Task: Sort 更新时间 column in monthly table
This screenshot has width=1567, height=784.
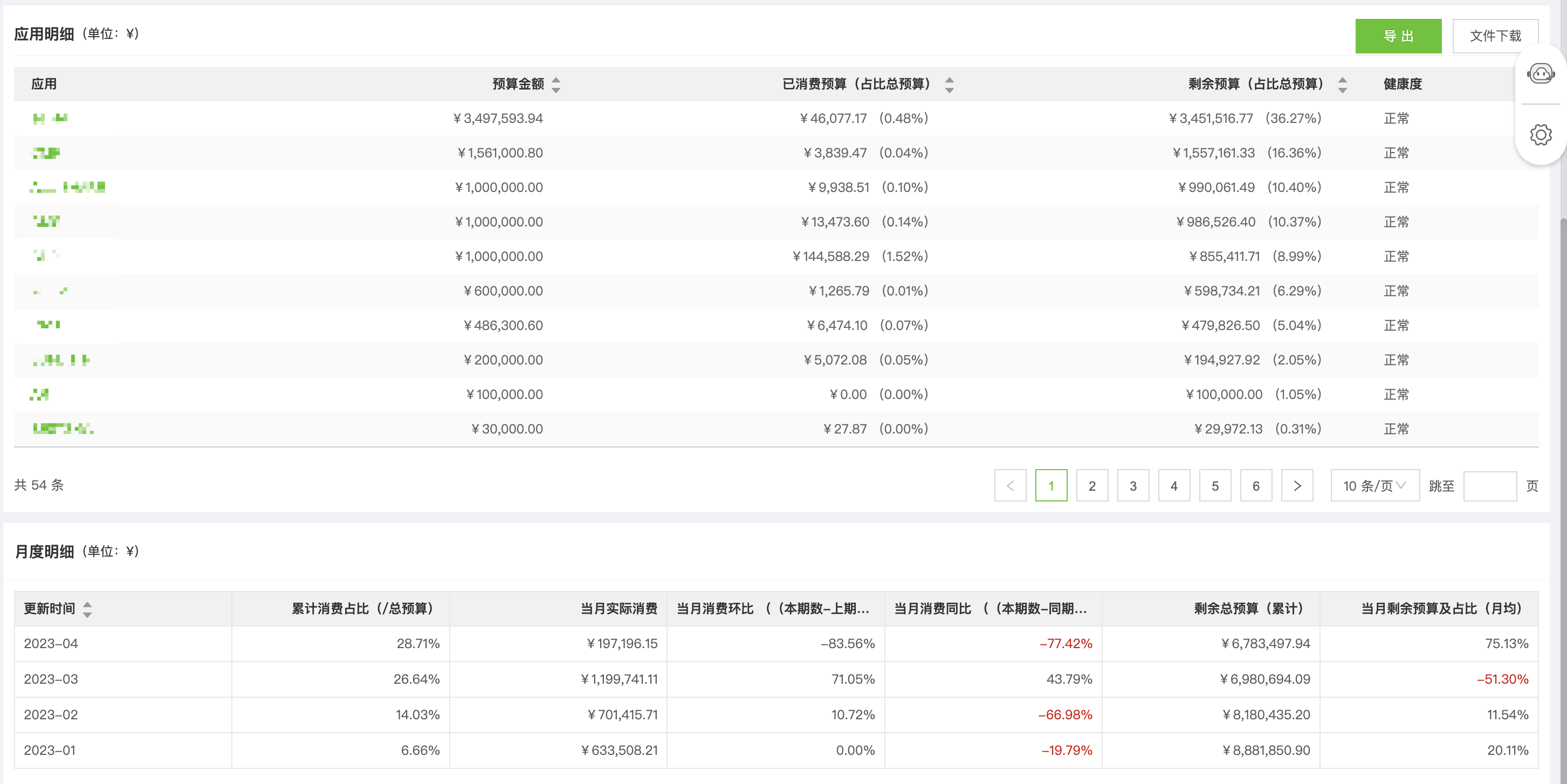Action: click(87, 609)
